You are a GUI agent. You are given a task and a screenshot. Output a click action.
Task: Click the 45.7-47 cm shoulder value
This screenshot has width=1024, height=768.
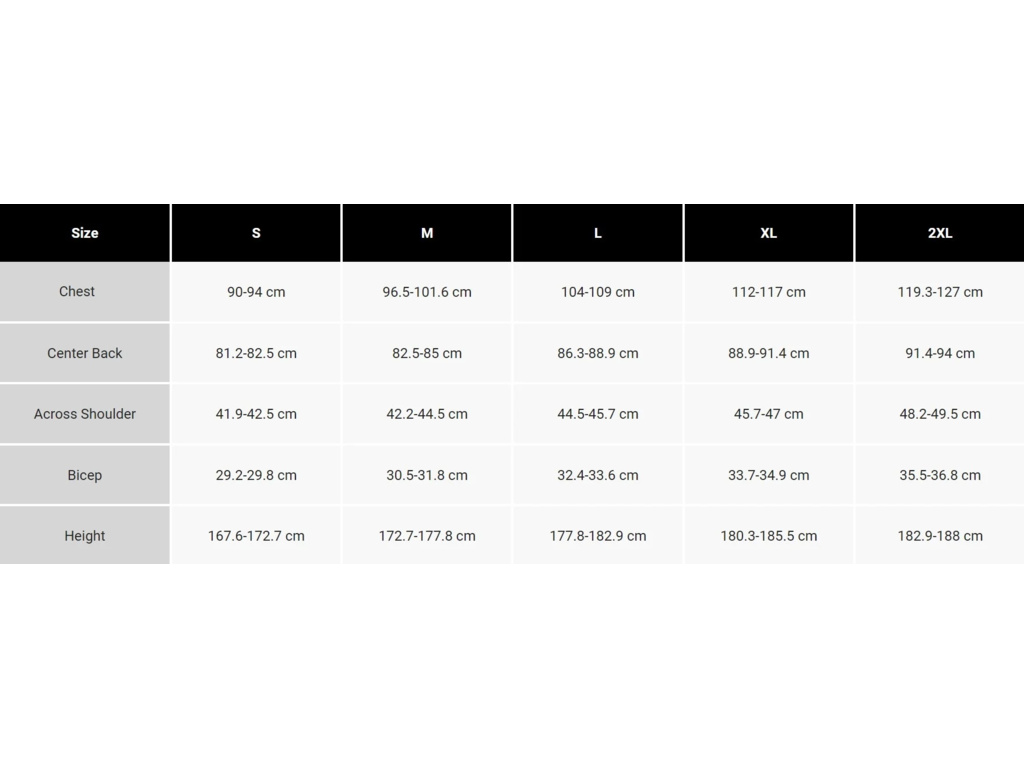point(768,414)
